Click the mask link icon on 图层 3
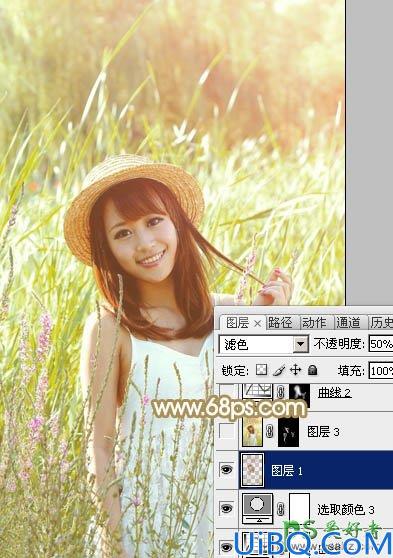The height and width of the screenshot is (558, 393). point(269,432)
